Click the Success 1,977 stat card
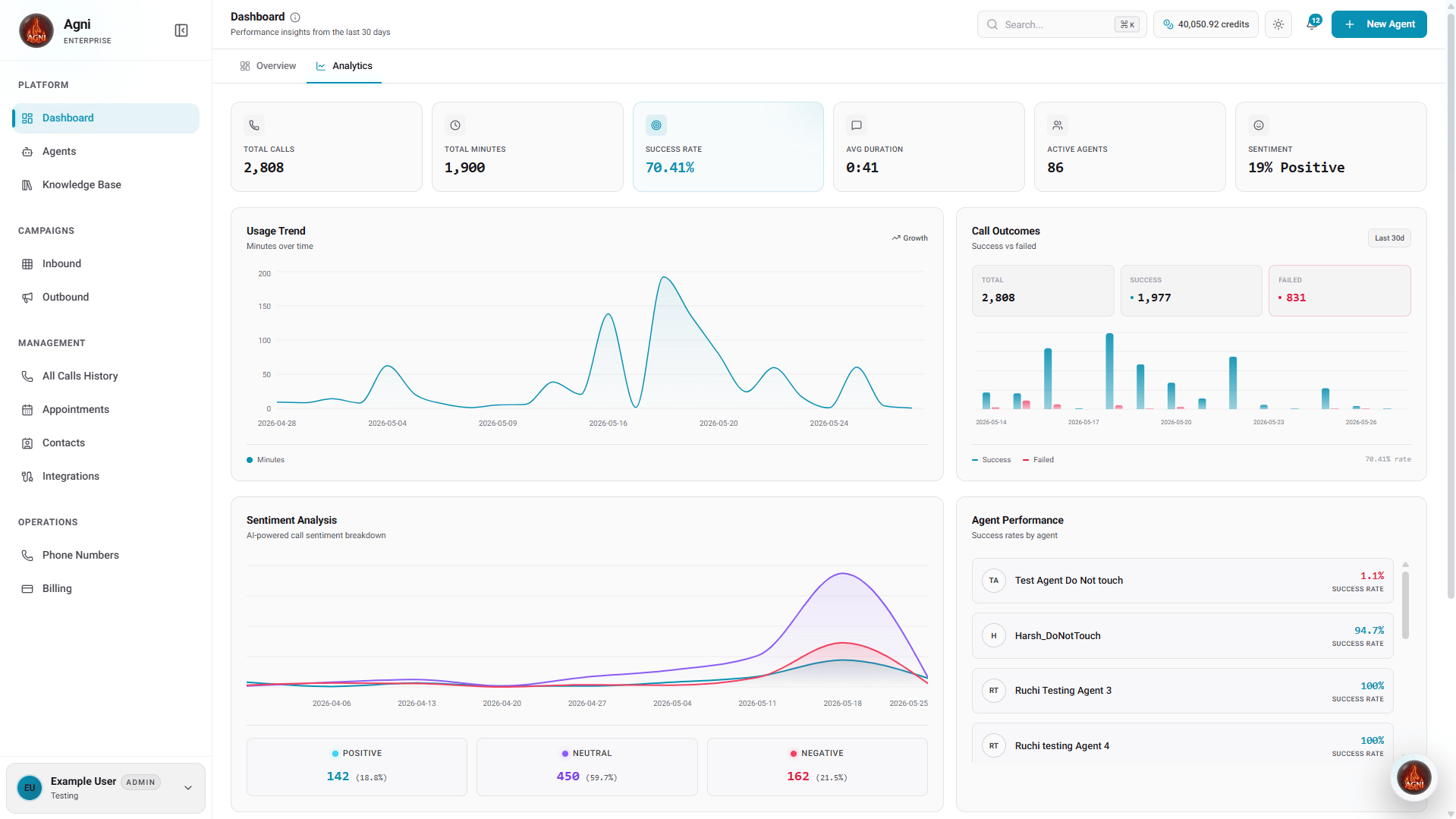 1191,291
